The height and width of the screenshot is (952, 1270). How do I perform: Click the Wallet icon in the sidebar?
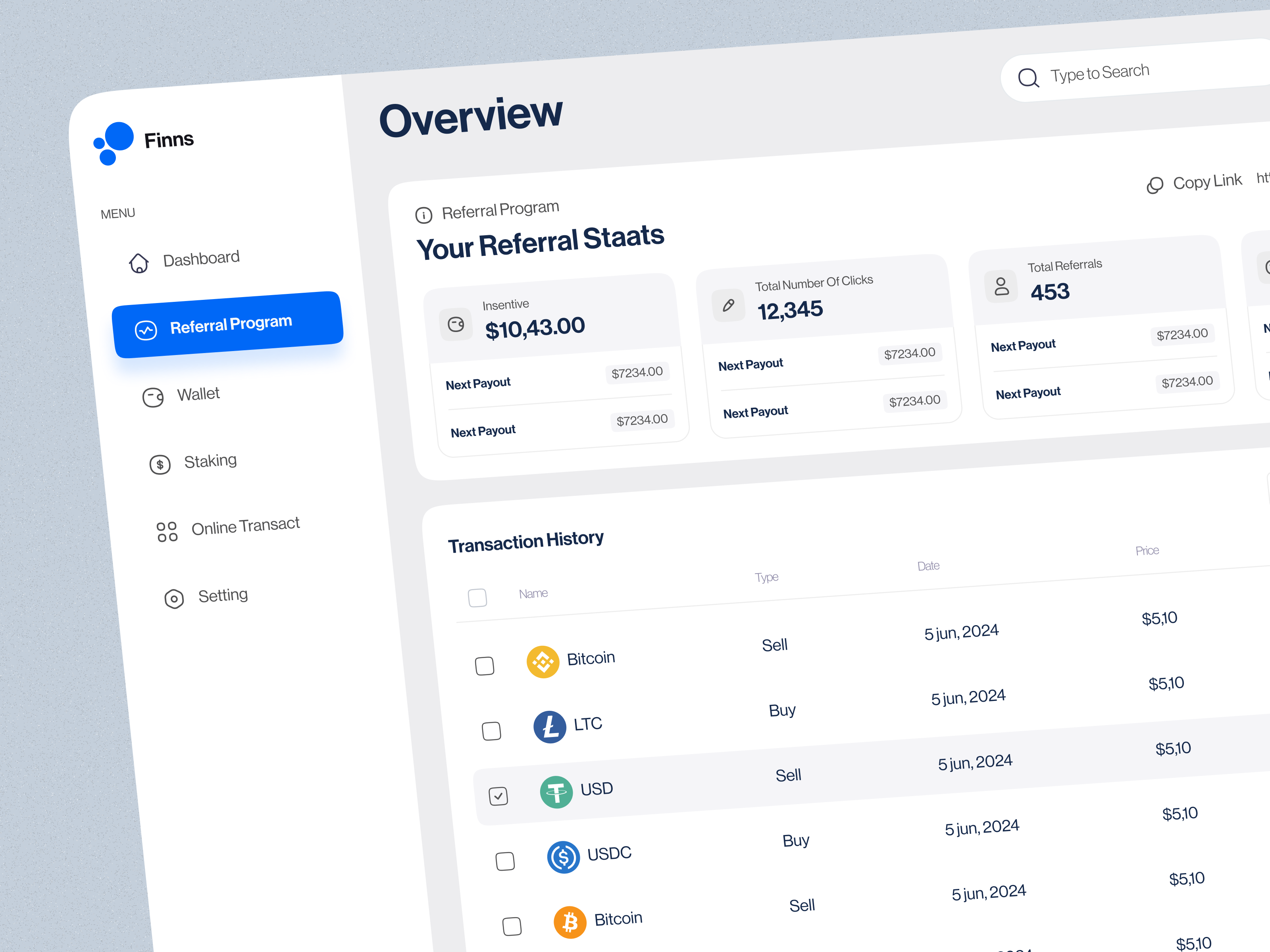pos(153,397)
